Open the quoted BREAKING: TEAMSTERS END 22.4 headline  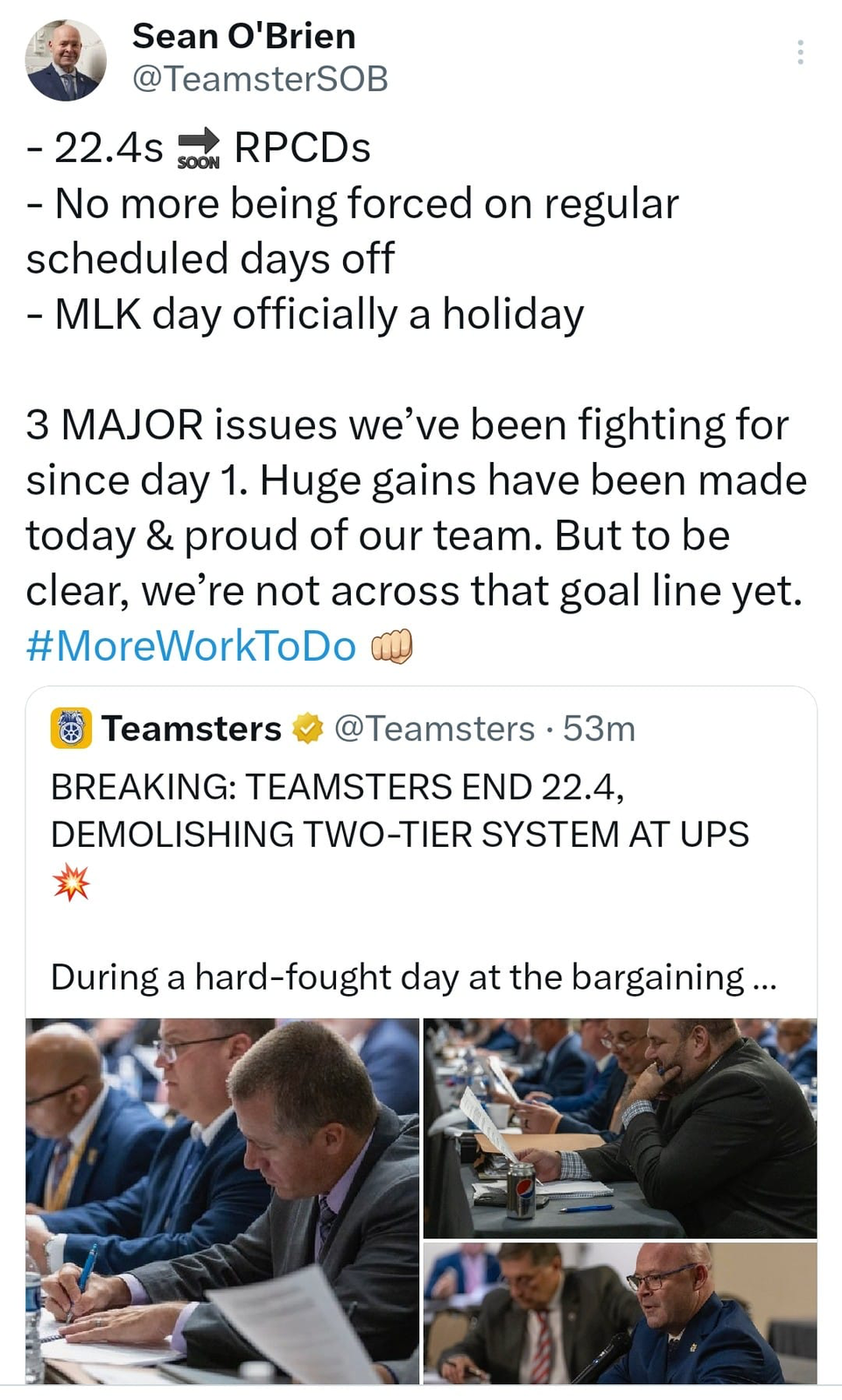[x=400, y=810]
